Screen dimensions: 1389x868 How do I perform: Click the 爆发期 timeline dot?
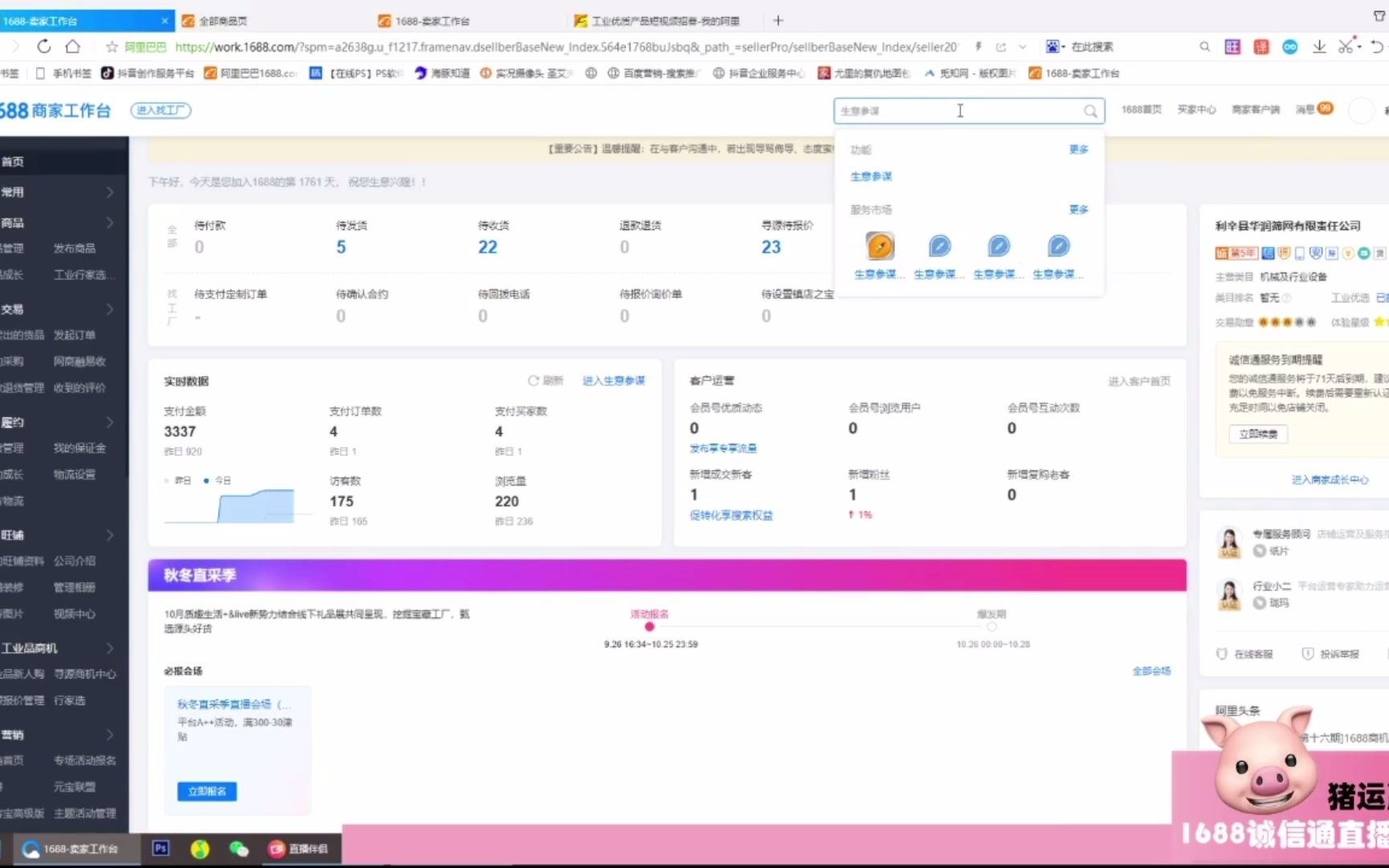pyautogui.click(x=992, y=627)
